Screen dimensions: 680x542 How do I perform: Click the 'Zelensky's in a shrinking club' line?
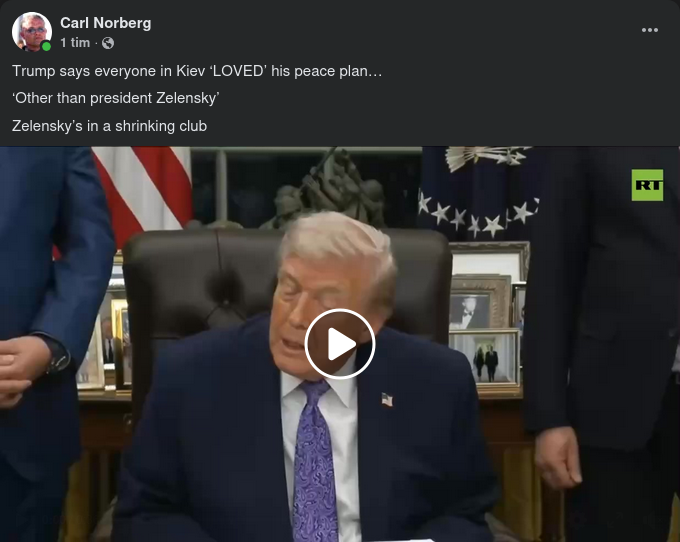click(110, 126)
